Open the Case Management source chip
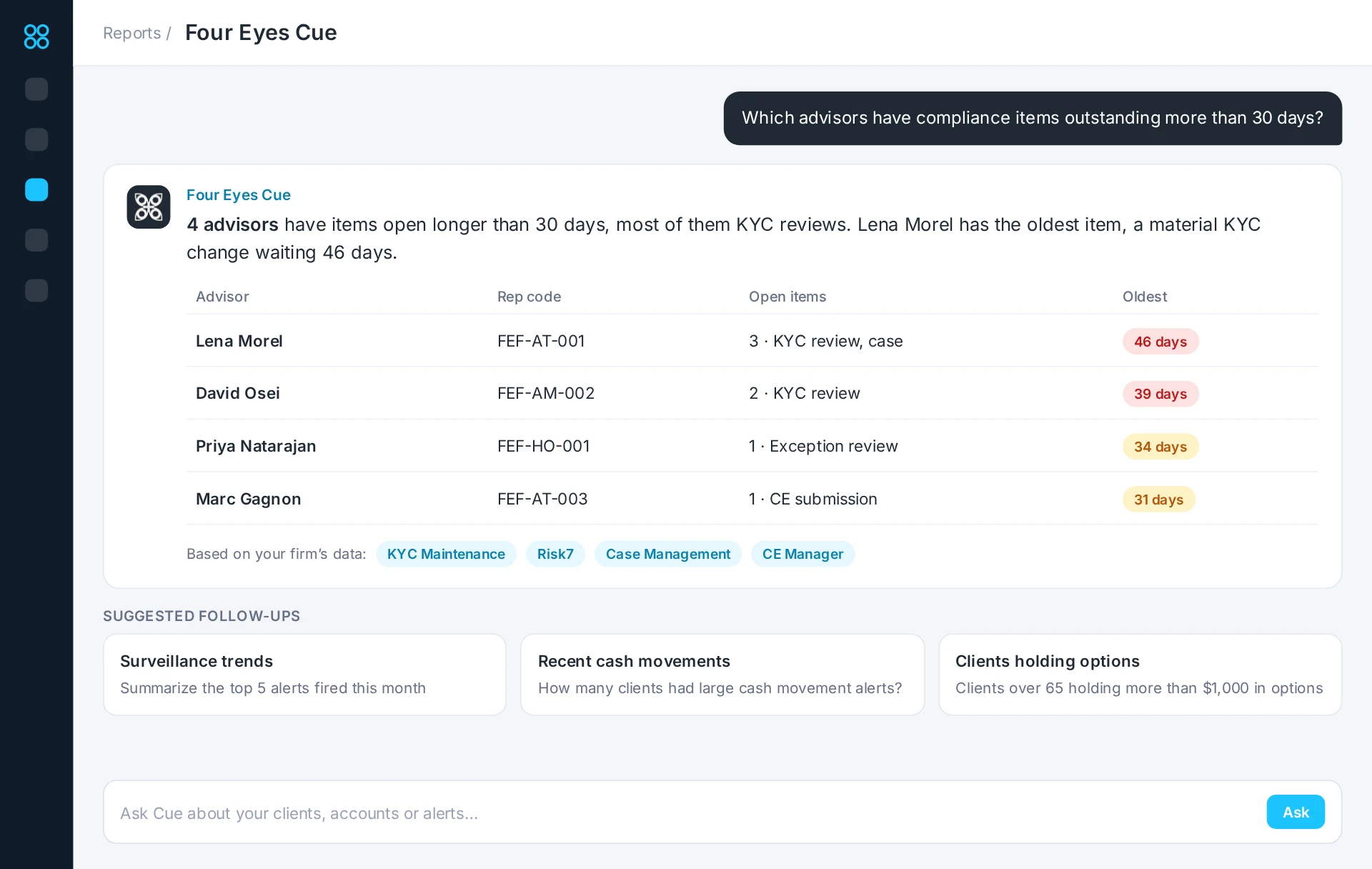Image resolution: width=1372 pixels, height=869 pixels. (668, 554)
